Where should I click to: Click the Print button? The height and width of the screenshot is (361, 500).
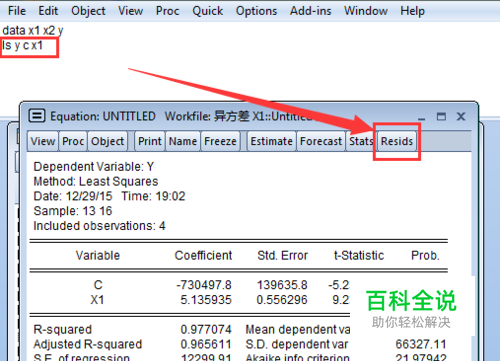coord(150,141)
